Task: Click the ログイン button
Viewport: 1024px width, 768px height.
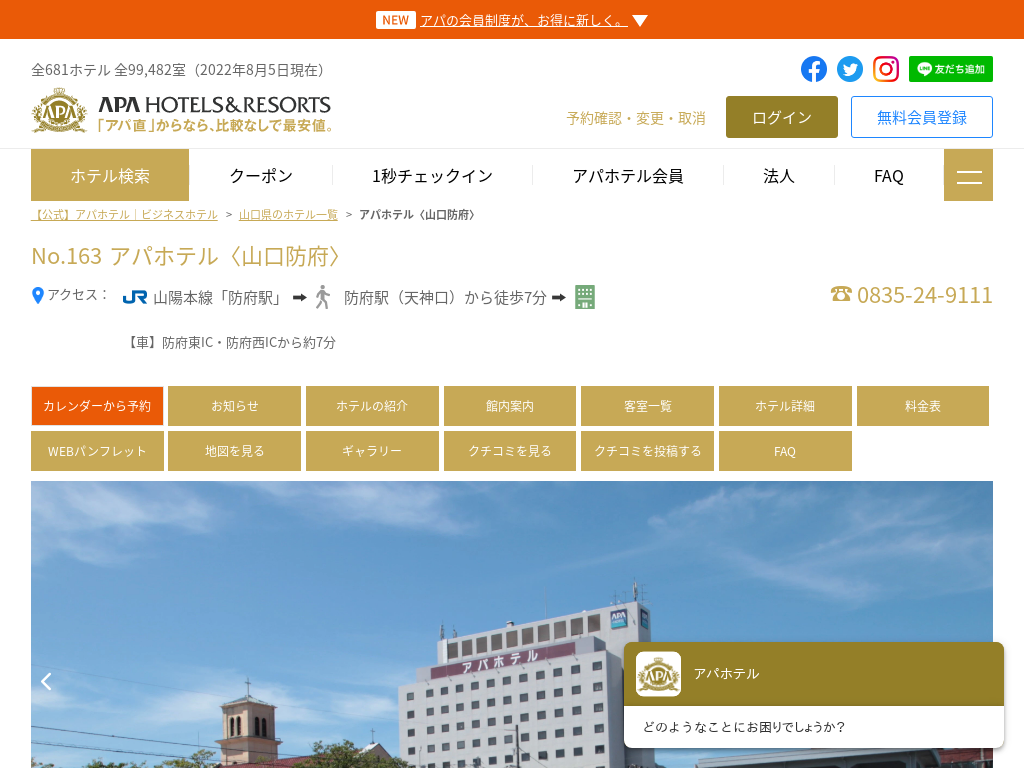Action: pos(782,117)
